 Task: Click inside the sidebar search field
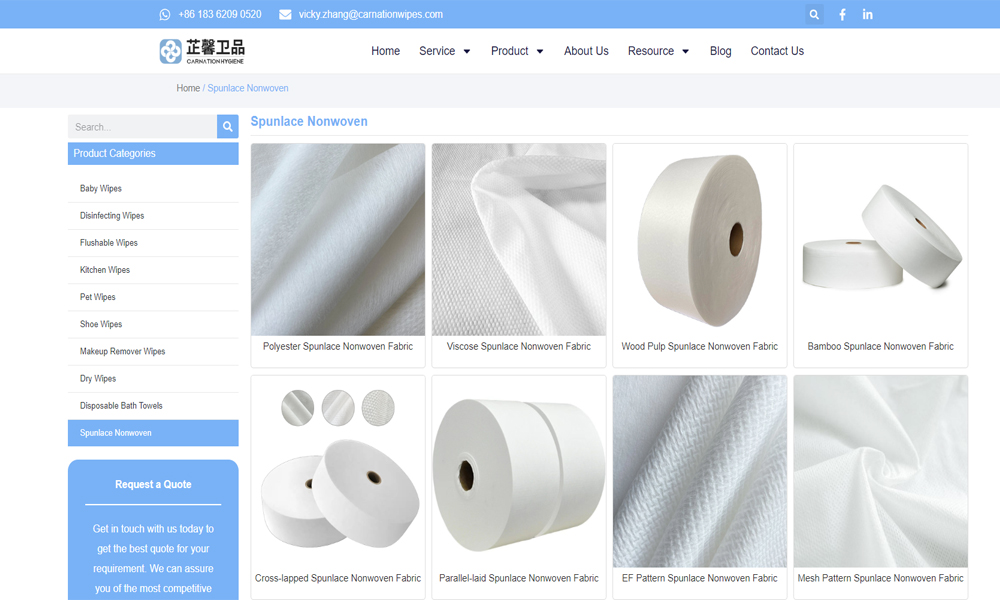coord(140,126)
